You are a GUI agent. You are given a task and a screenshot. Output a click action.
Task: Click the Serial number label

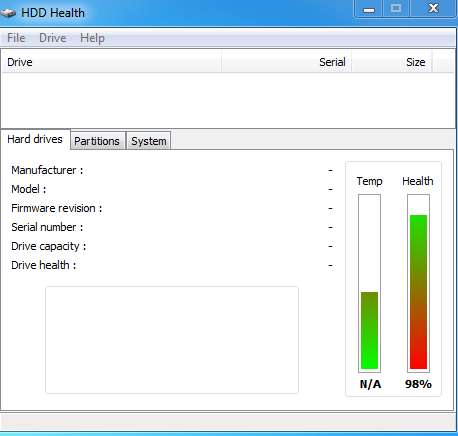(47, 227)
